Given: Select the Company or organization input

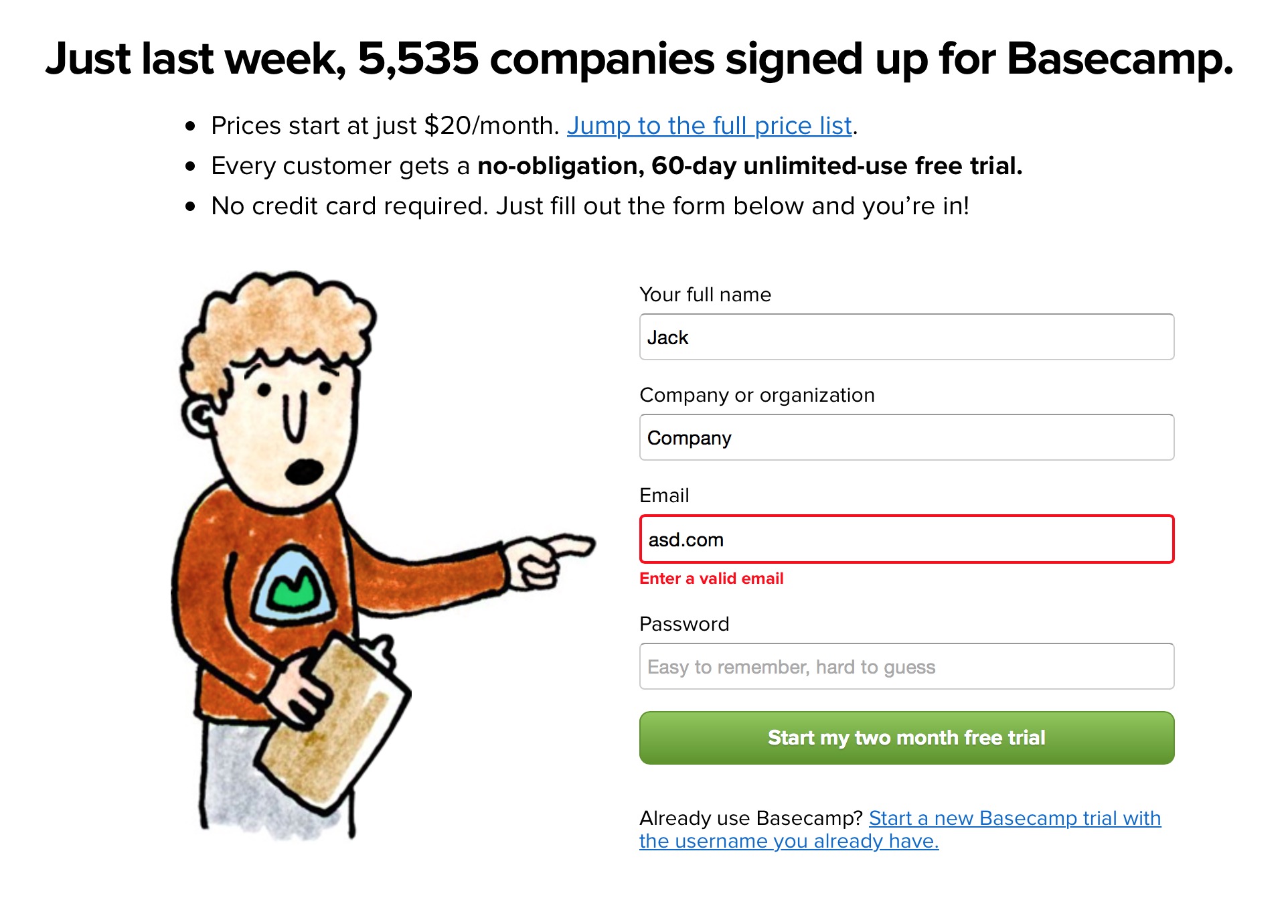Looking at the screenshot, I should pyautogui.click(x=906, y=437).
